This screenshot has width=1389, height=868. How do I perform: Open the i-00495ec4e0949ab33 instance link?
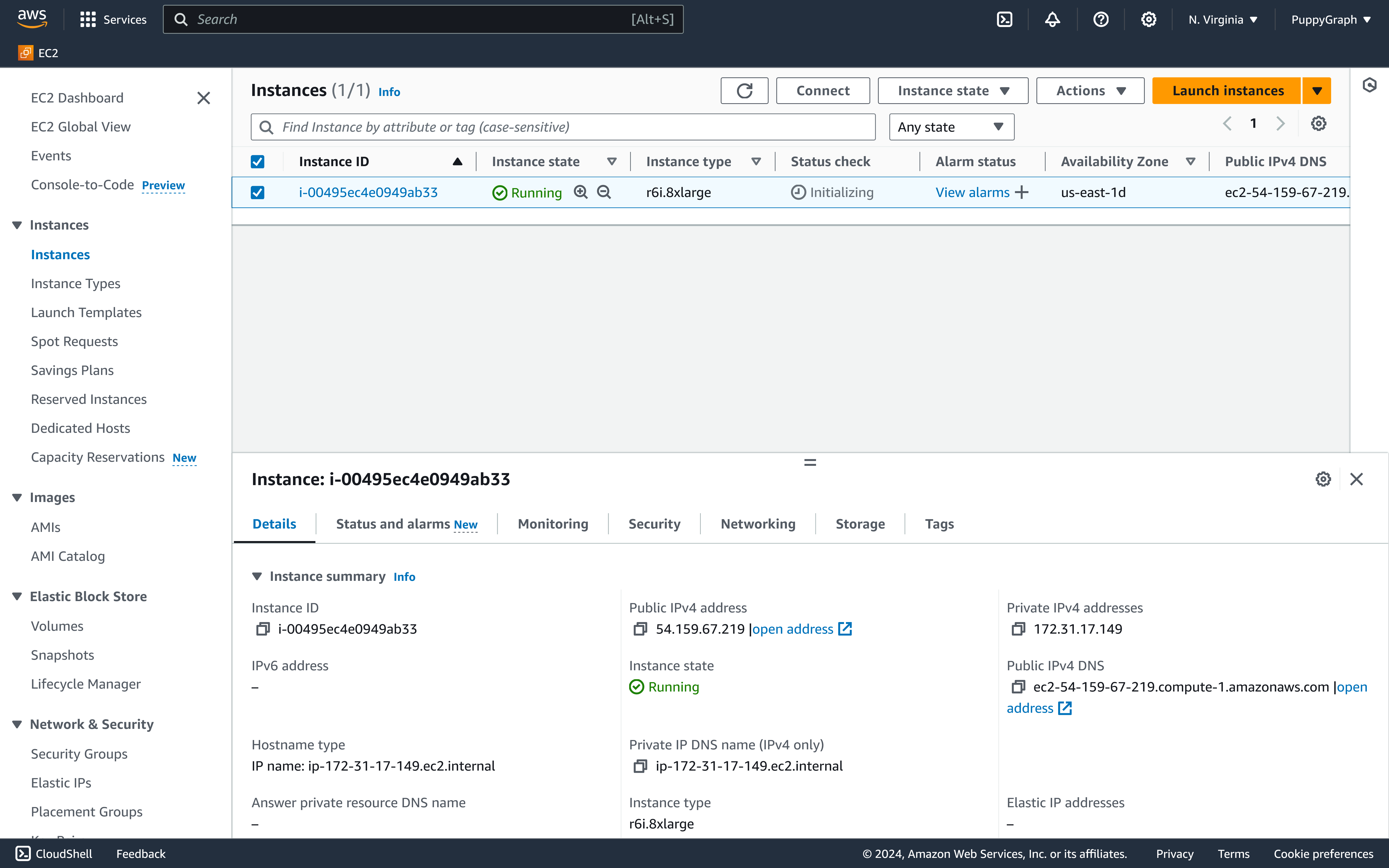(x=368, y=192)
